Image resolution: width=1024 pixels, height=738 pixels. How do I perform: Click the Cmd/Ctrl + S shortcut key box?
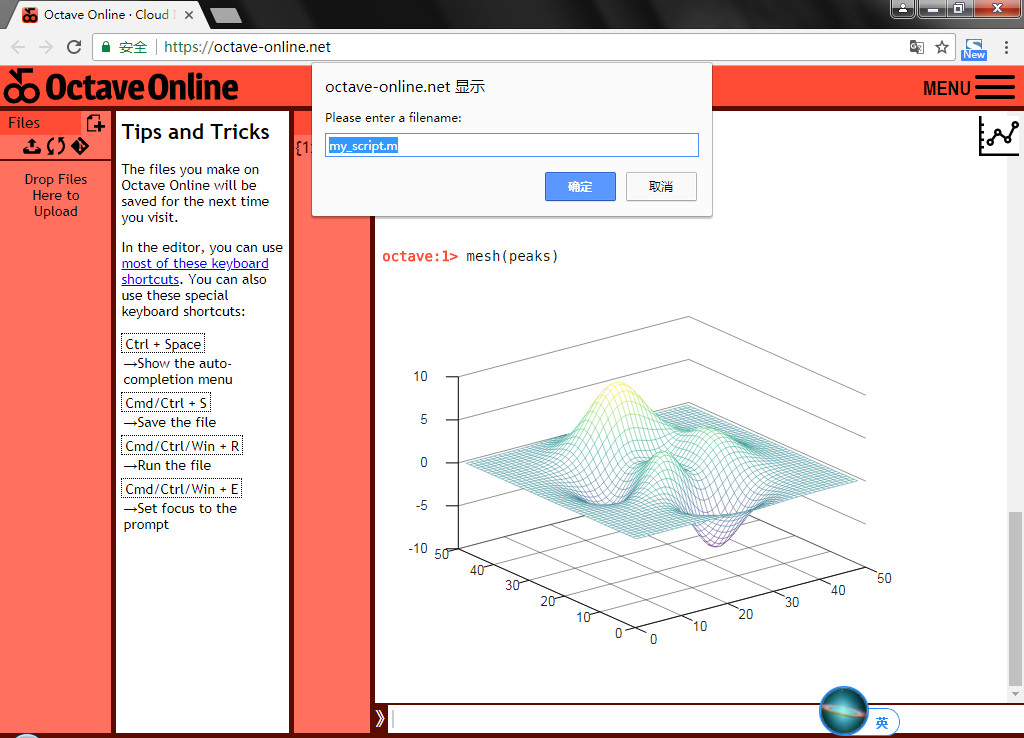click(x=166, y=403)
